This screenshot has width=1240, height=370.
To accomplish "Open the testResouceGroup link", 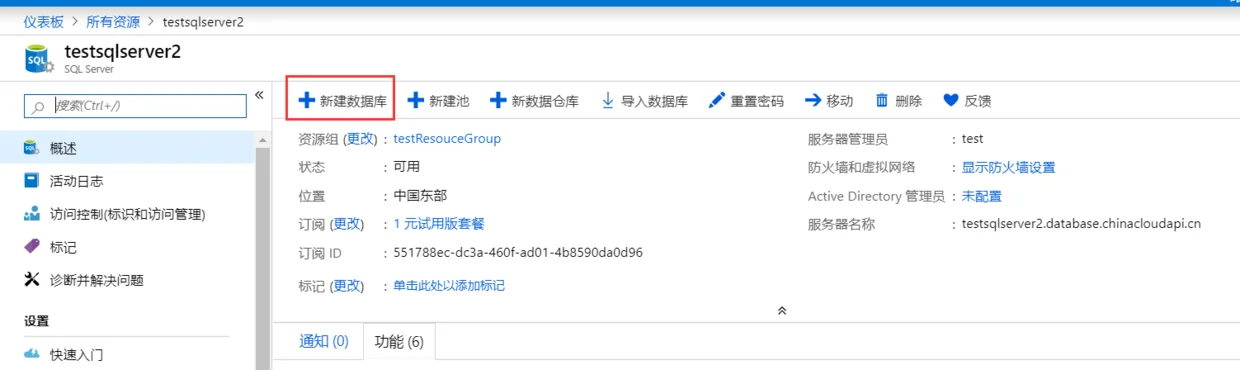I will (x=447, y=139).
